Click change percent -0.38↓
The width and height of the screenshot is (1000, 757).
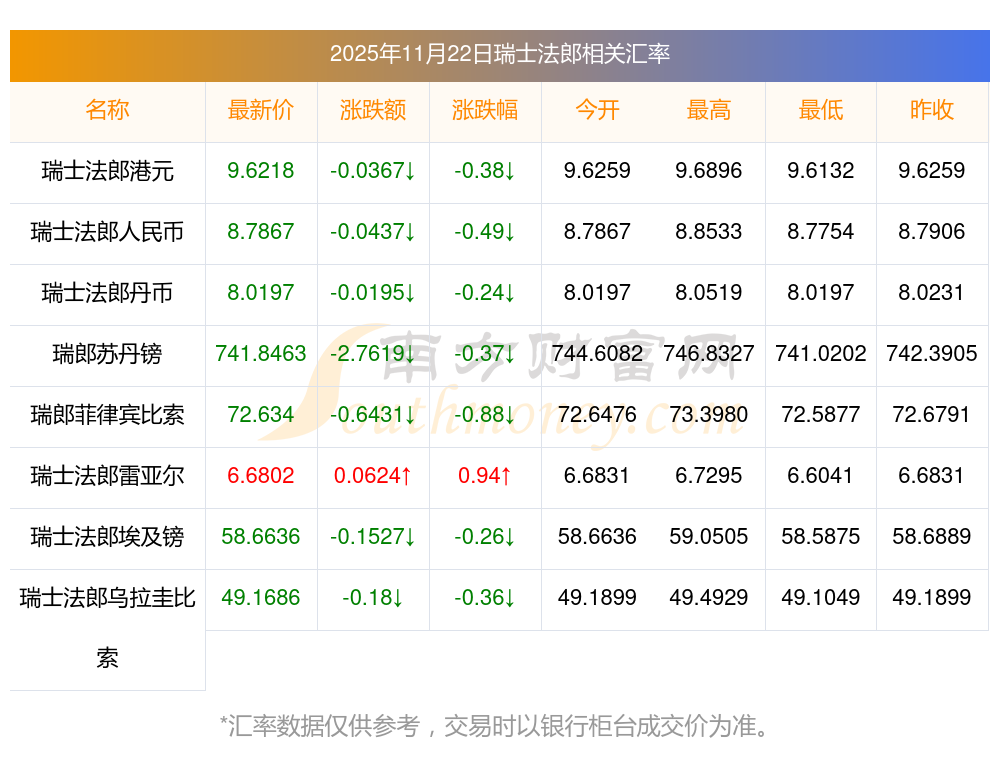coord(485,170)
